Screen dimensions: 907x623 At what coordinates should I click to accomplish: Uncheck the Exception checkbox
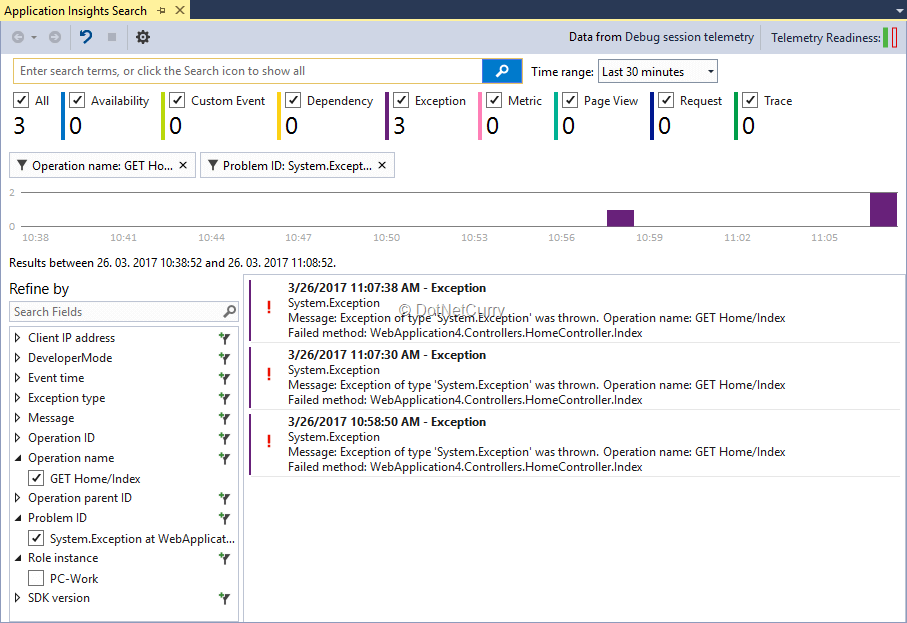401,100
